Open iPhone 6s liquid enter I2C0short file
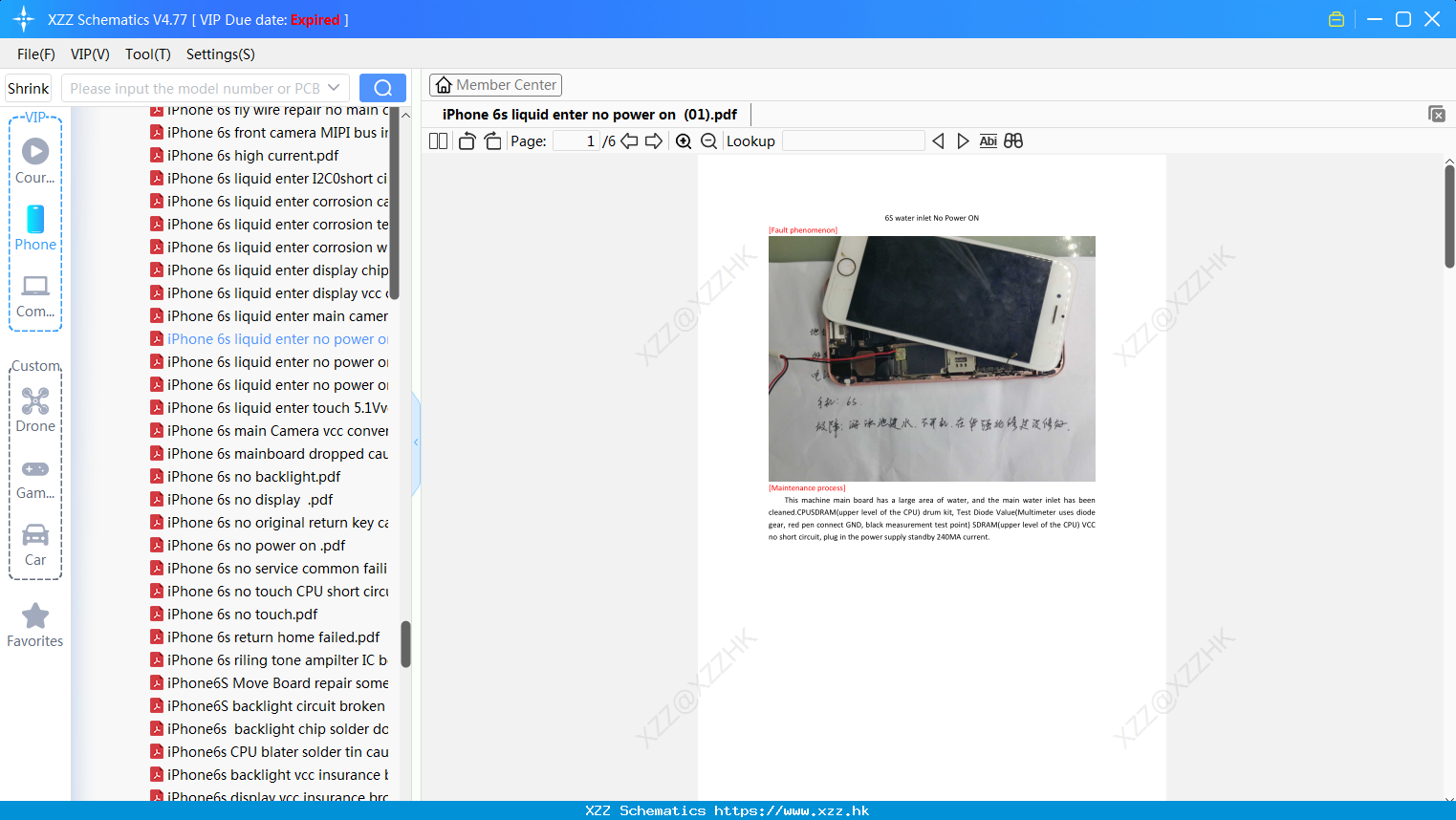The image size is (1456, 820). coord(269,179)
